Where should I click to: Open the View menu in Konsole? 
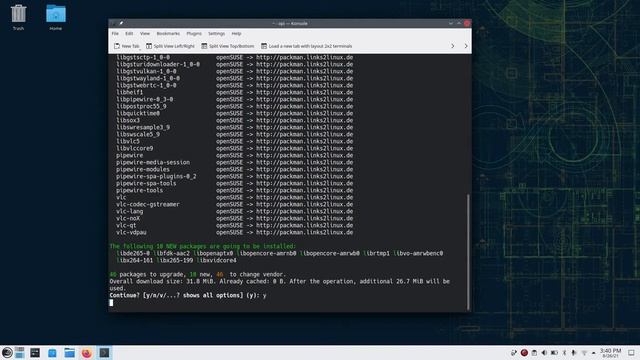145,33
